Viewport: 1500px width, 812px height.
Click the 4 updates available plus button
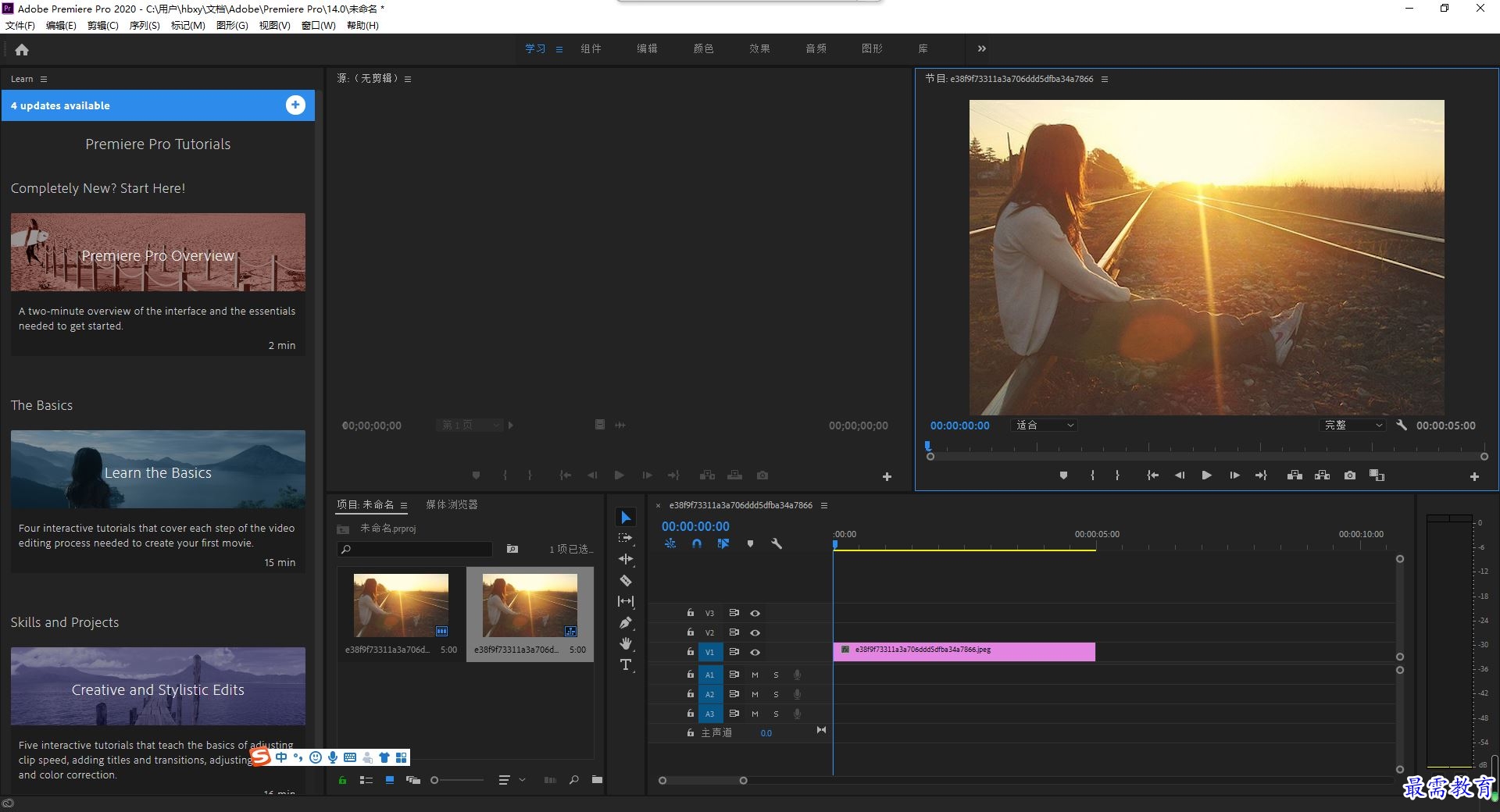pyautogui.click(x=295, y=105)
